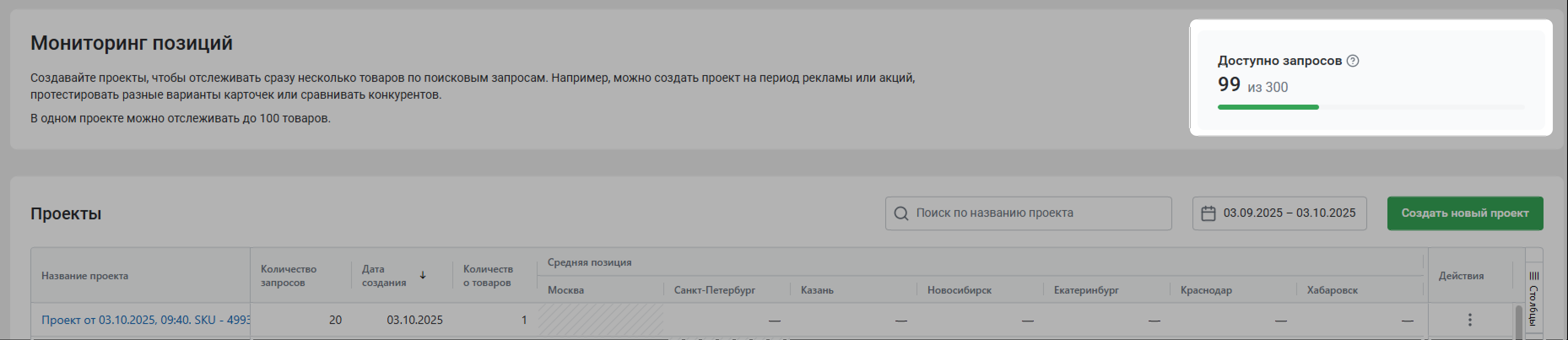Select the Новосибирск column header
The width and height of the screenshot is (1568, 340).
[959, 290]
